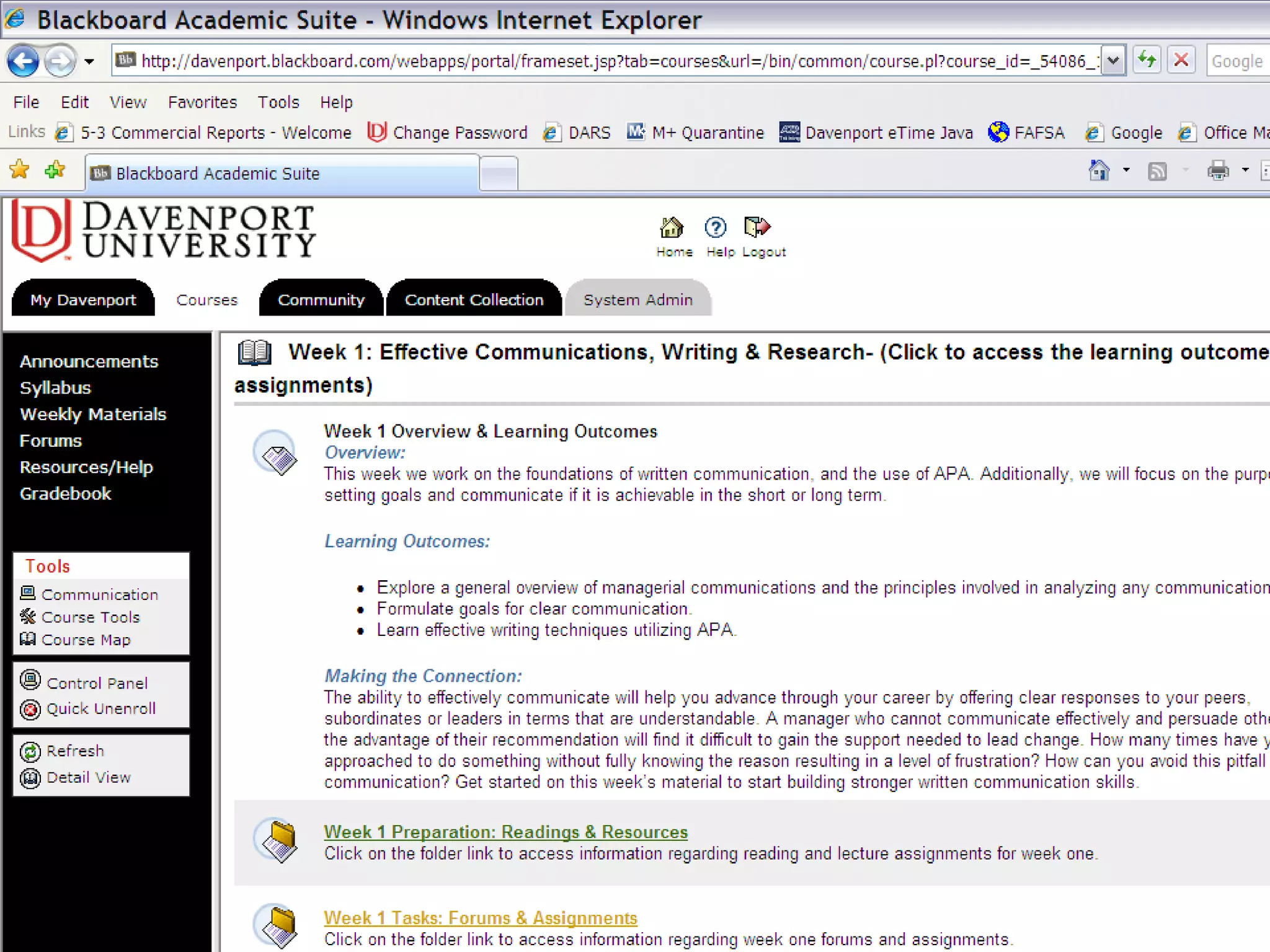Click the browser Back arrow button
1270x952 pixels.
point(24,61)
